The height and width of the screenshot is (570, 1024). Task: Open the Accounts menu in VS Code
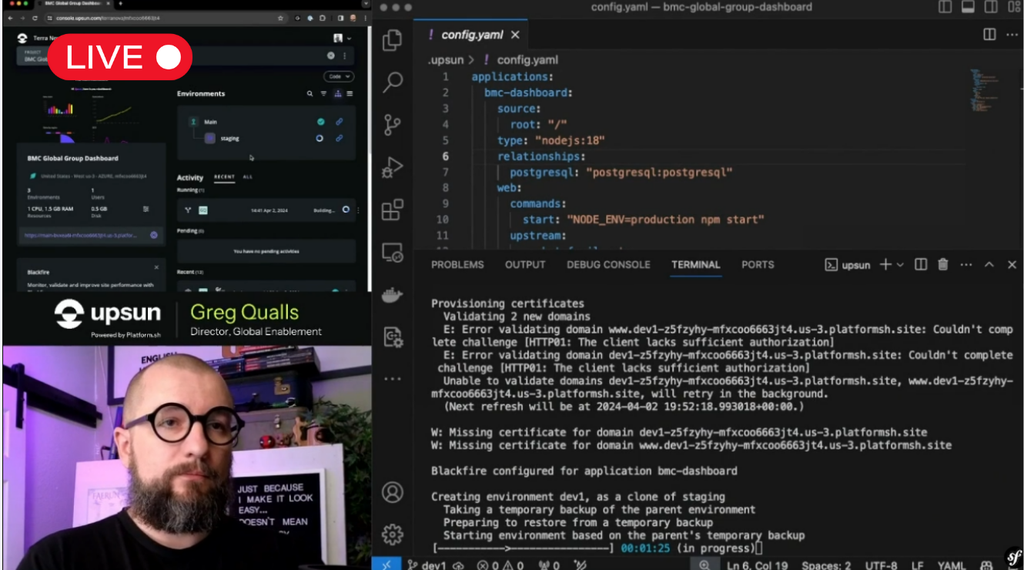pyautogui.click(x=392, y=492)
